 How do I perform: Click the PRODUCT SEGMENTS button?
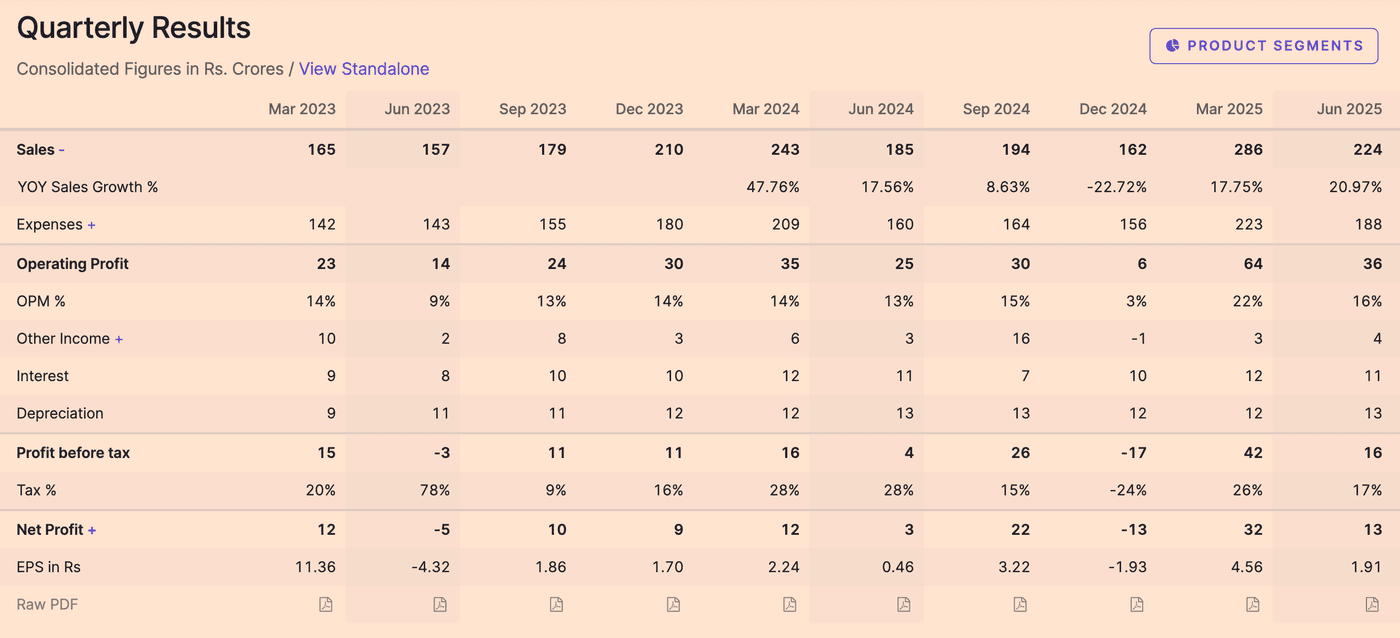1263,45
